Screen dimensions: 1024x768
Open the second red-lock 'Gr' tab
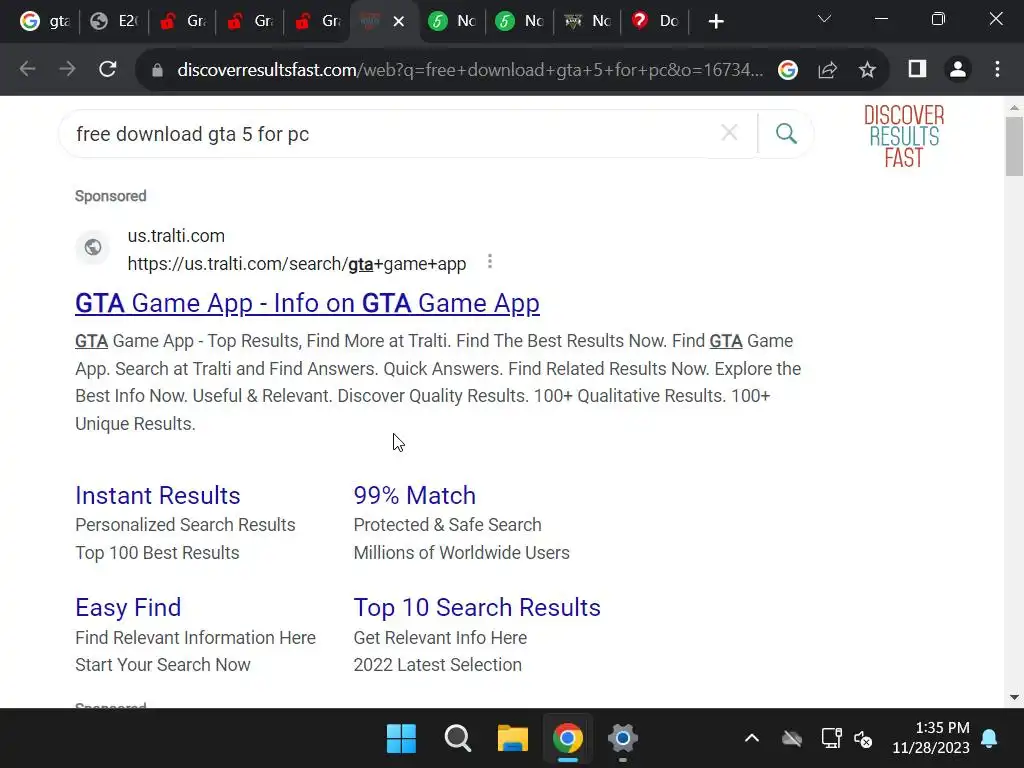pyautogui.click(x=250, y=21)
